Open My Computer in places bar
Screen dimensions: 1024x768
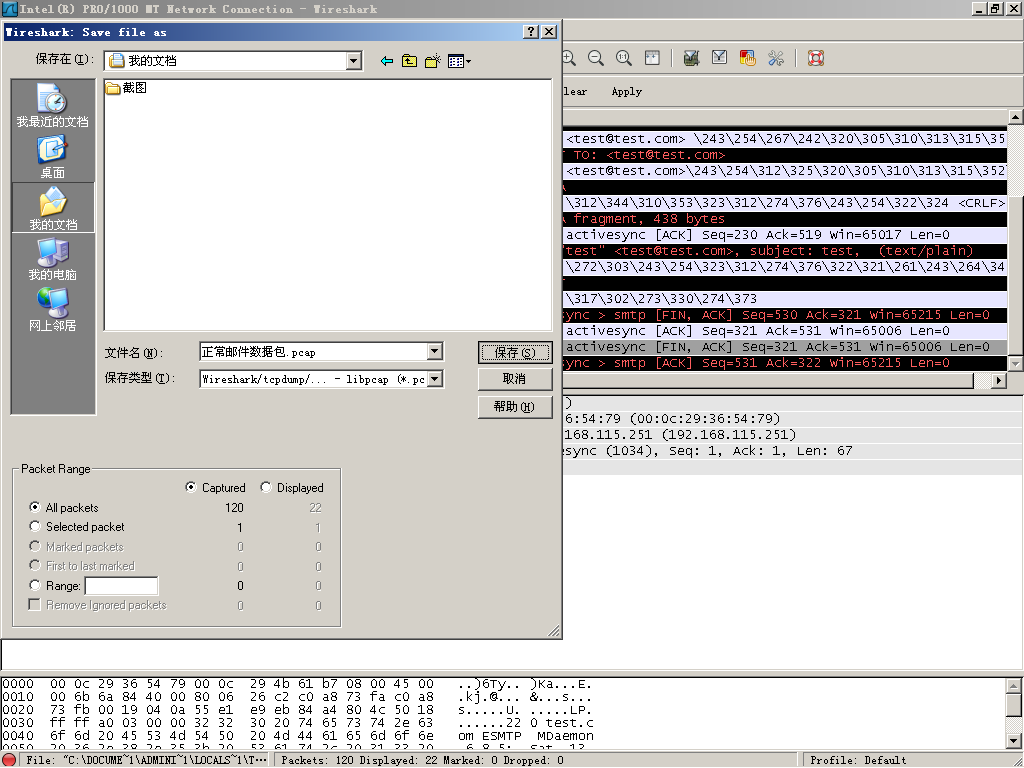[52, 259]
